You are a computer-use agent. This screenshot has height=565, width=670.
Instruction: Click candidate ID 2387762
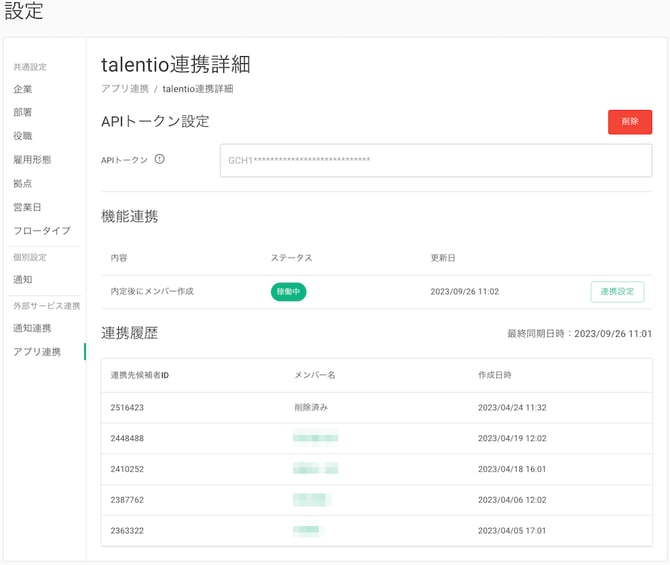pos(127,500)
